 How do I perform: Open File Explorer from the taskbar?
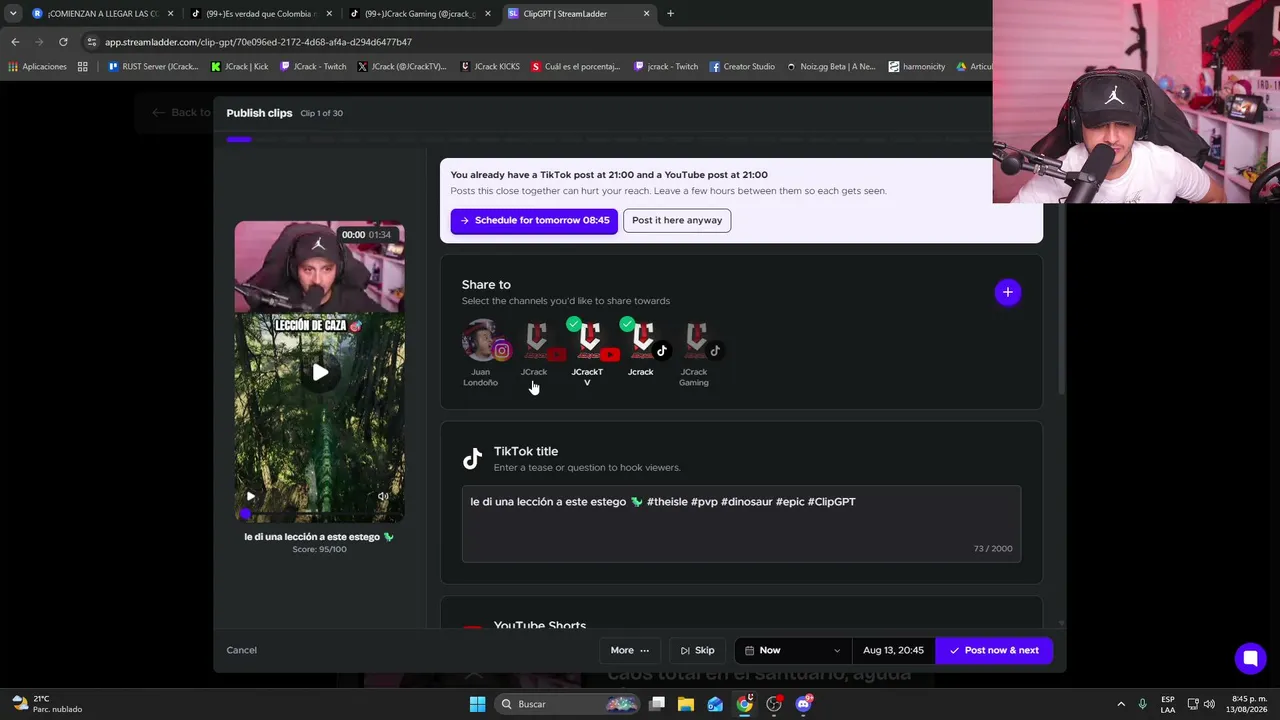pos(686,704)
